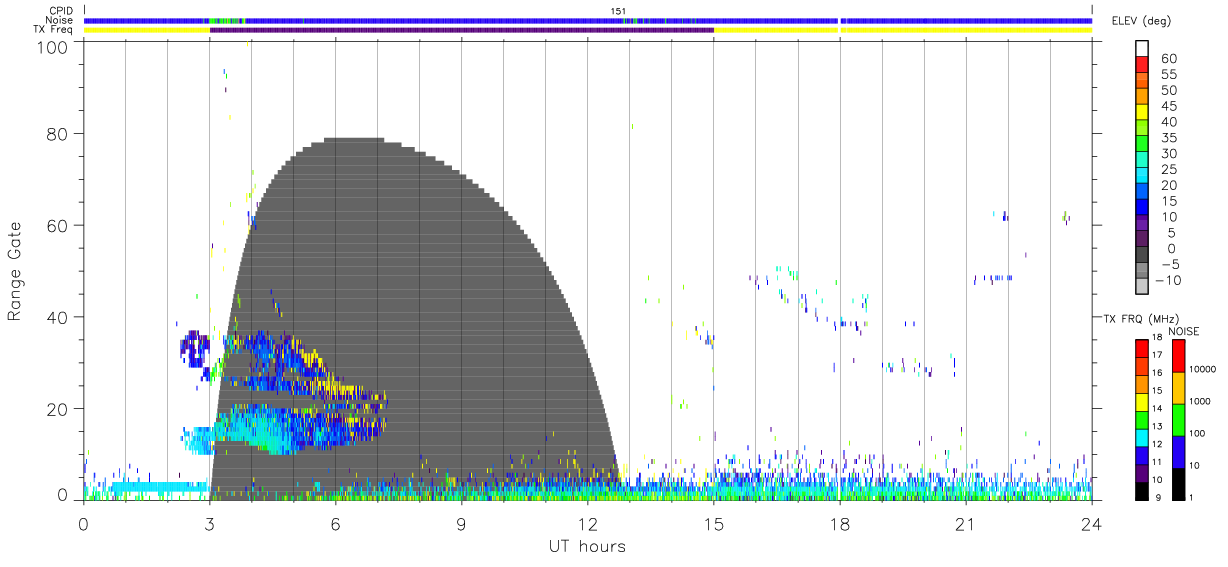Click Range Gate tick label '40'

point(57,317)
